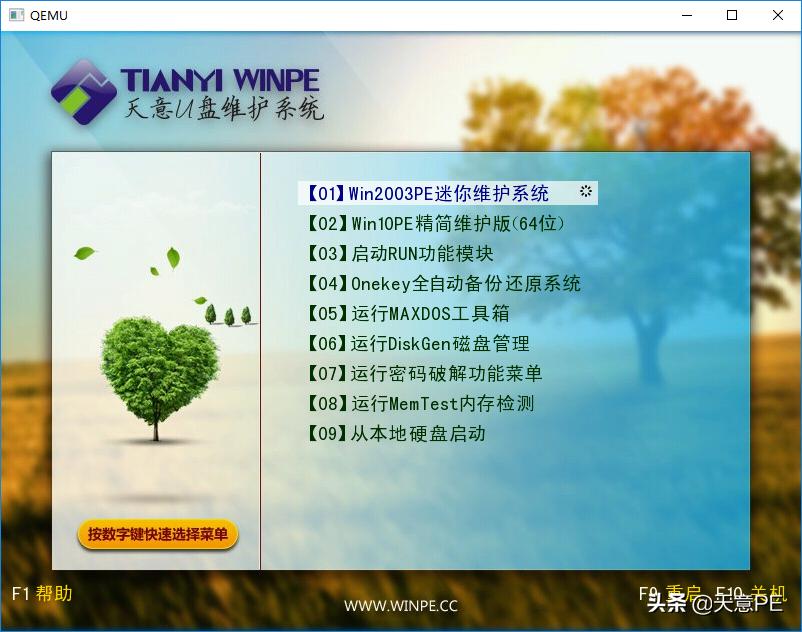Minimize the QEMU window

[x=687, y=15]
